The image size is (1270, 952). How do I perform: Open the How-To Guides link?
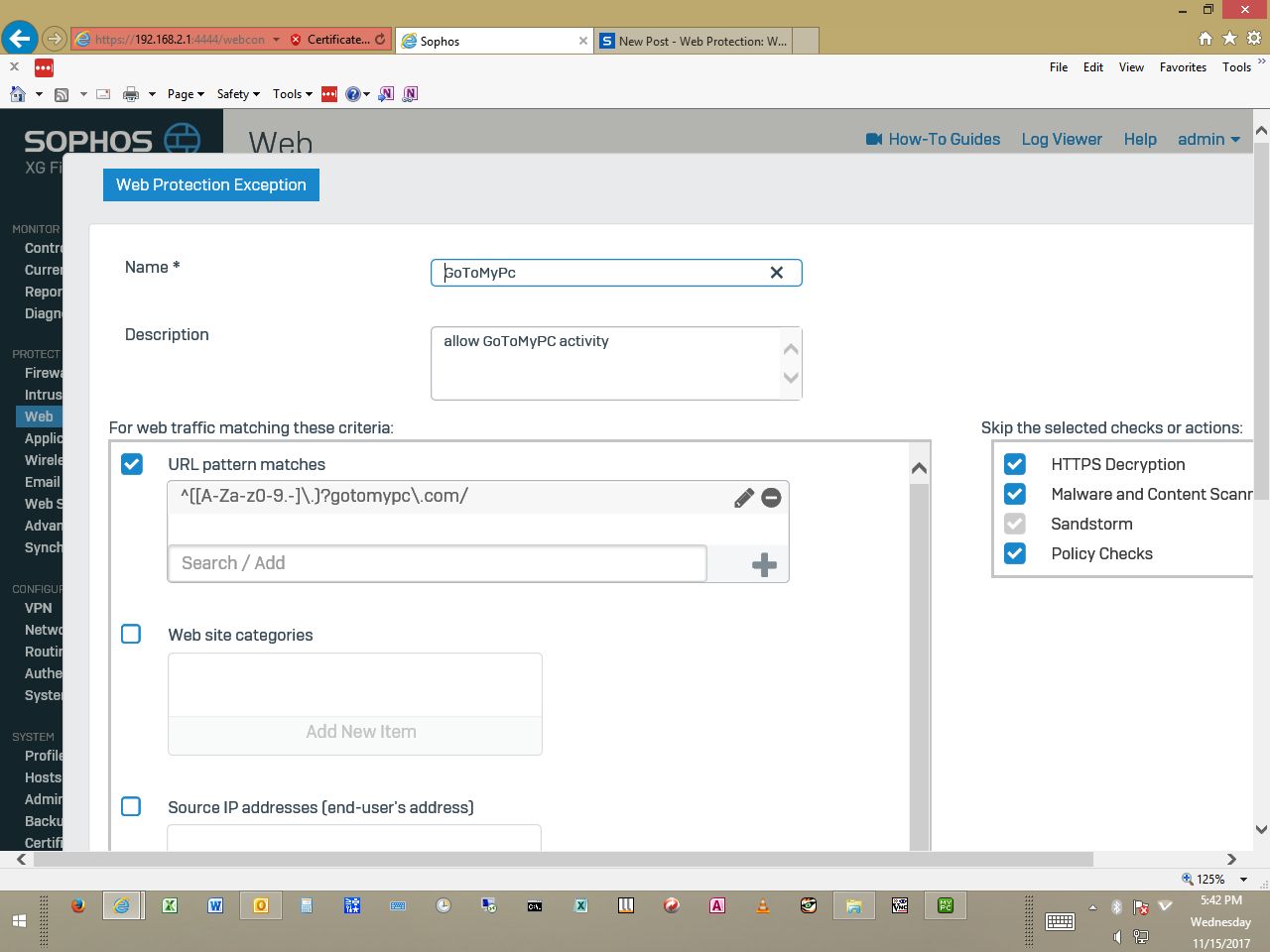tap(933, 139)
